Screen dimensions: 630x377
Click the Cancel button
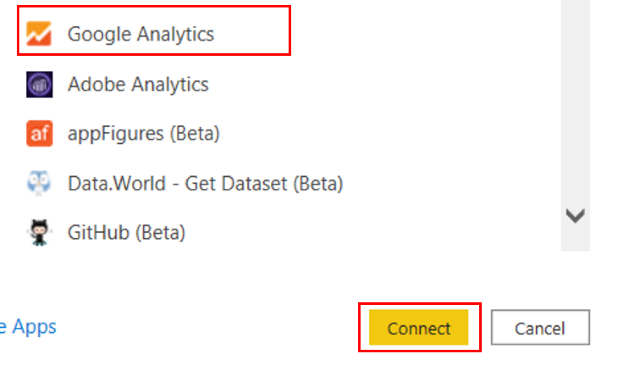click(540, 328)
